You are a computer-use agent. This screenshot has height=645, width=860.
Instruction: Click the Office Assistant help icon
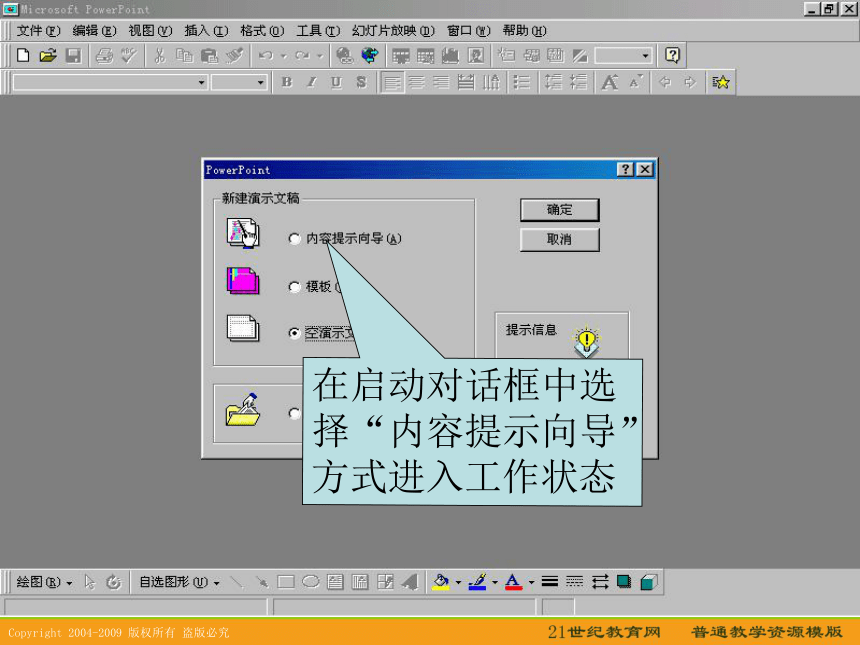672,55
